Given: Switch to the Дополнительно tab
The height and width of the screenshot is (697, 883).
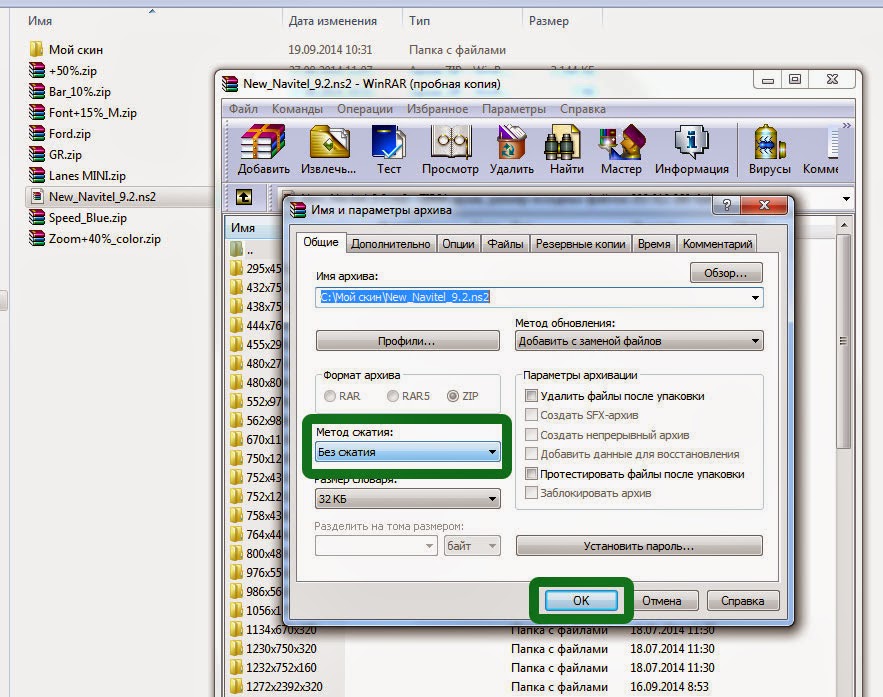Looking at the screenshot, I should 391,244.
